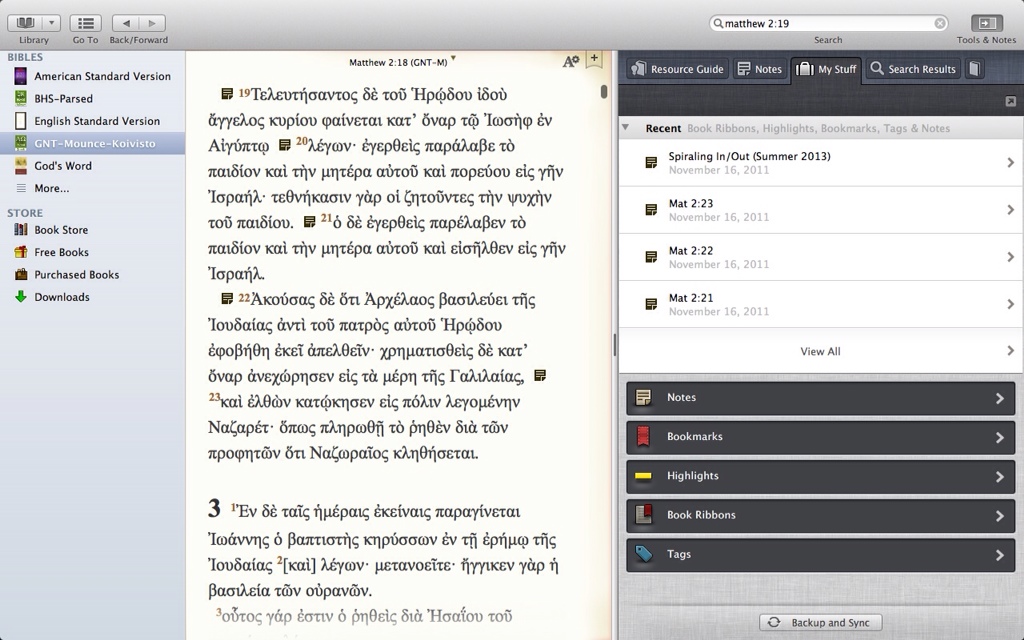The image size is (1024, 640).
Task: Switch to the Search Results tab
Action: (x=912, y=69)
